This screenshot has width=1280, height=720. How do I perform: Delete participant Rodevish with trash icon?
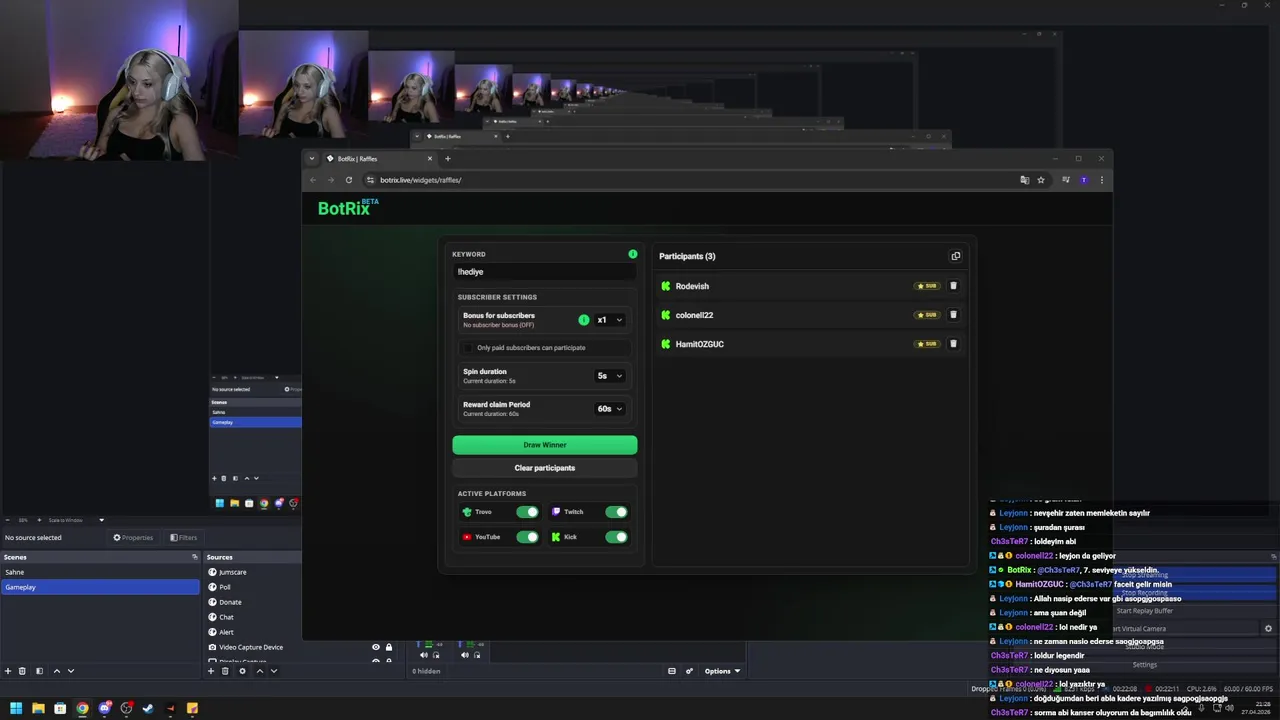pos(953,286)
